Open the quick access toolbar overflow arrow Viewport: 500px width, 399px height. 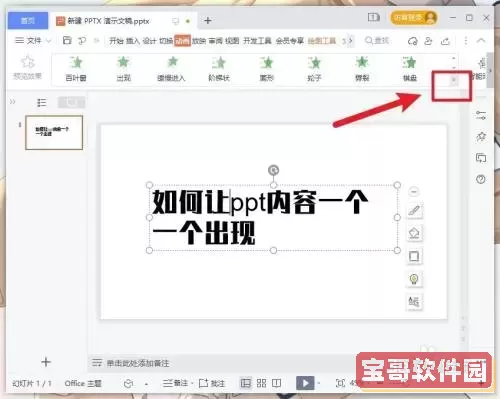97,41
